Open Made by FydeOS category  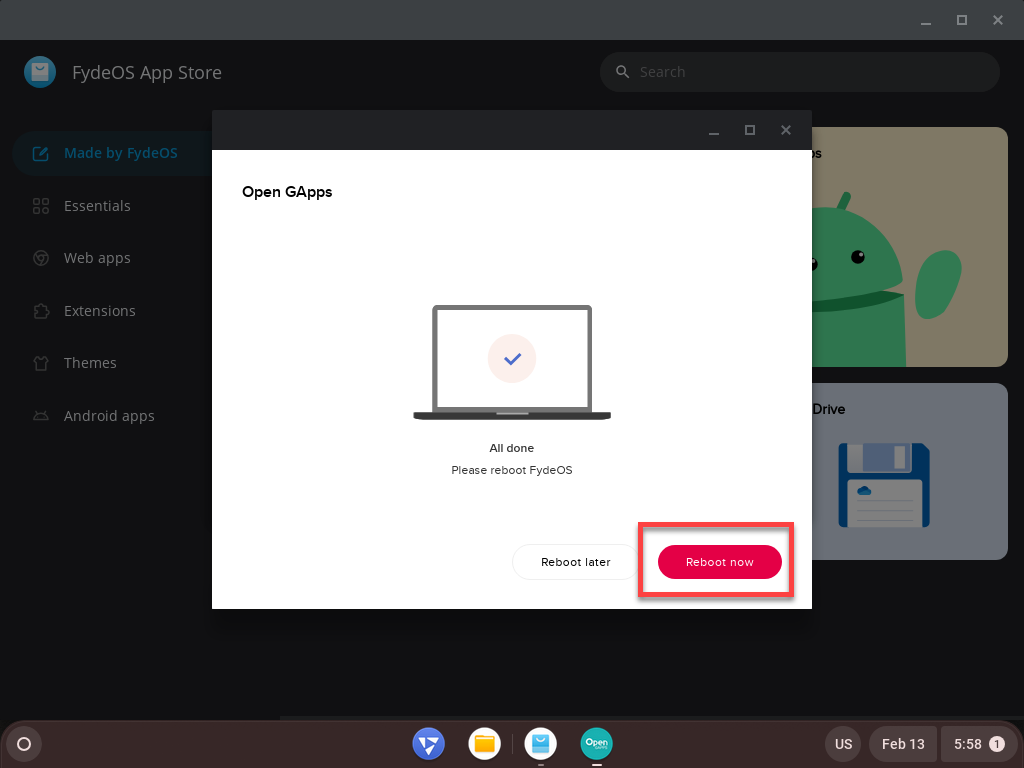(112, 153)
